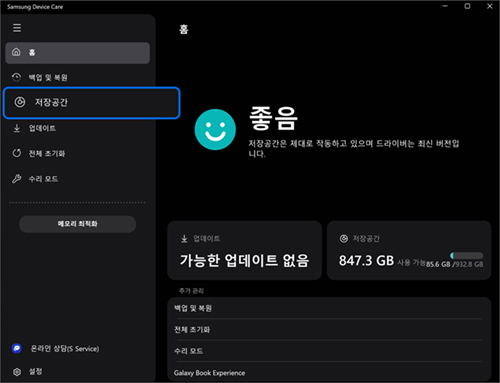Open 전체 초기화 in the sidebar
Viewport: 500px width, 383px height.
click(77, 154)
